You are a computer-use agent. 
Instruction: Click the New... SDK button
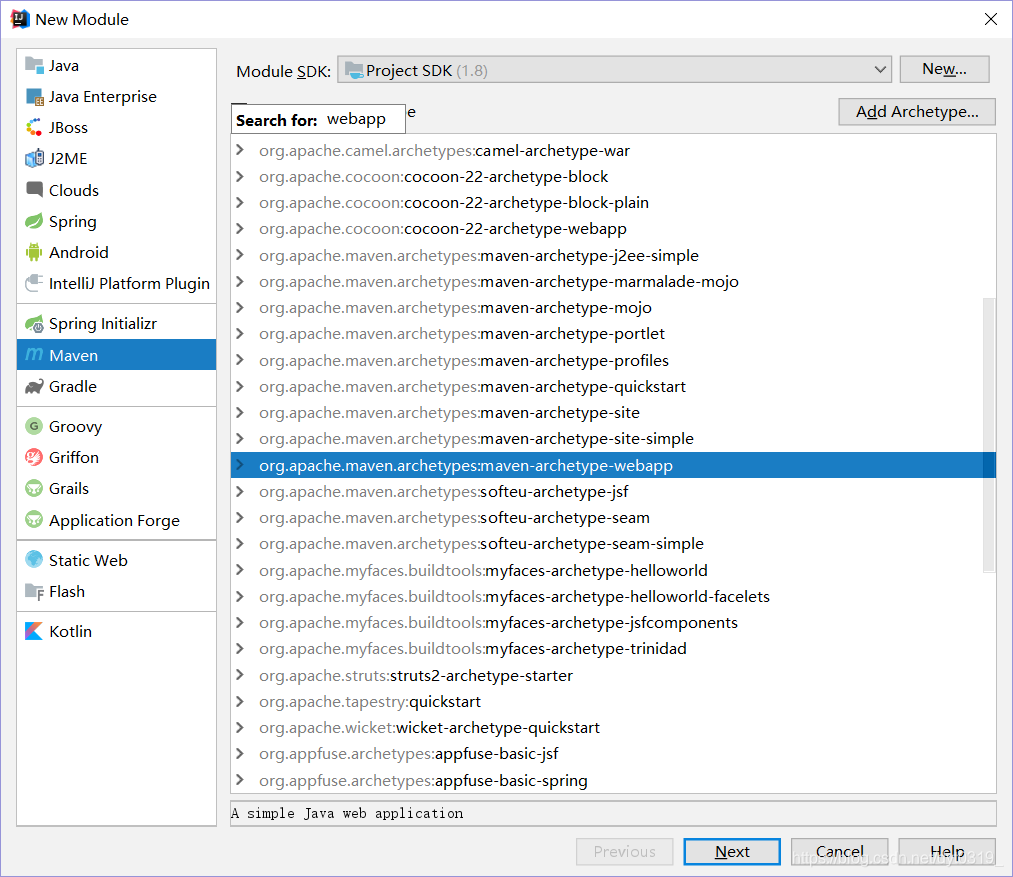tap(945, 69)
